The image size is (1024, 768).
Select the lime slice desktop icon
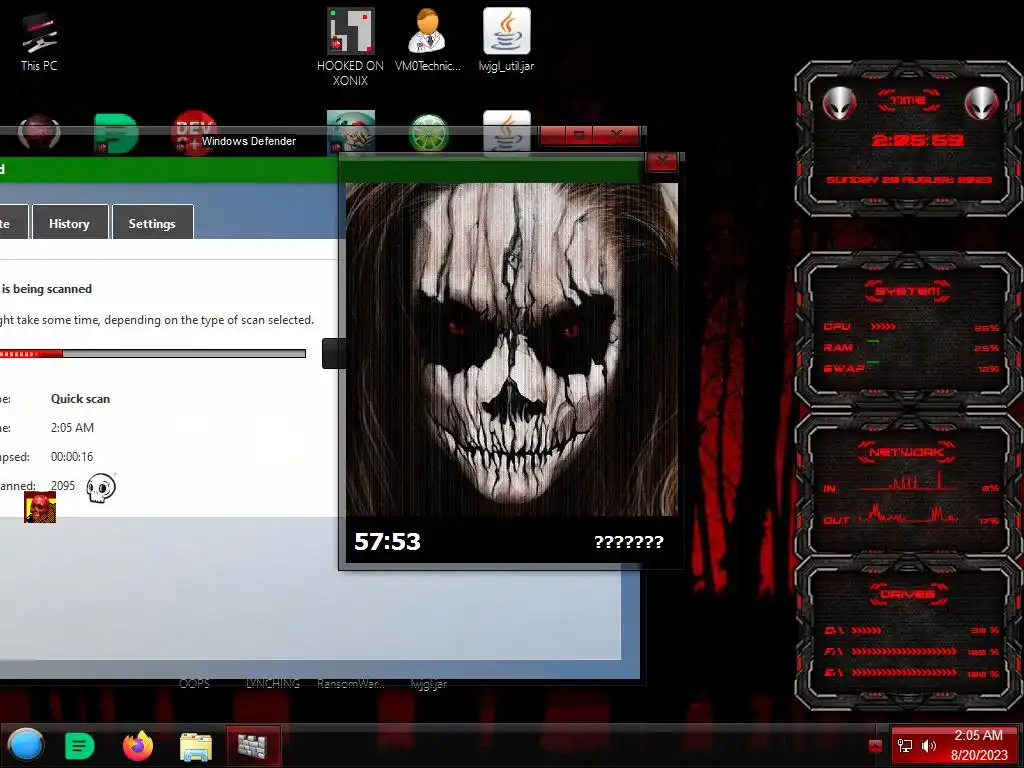(x=428, y=134)
